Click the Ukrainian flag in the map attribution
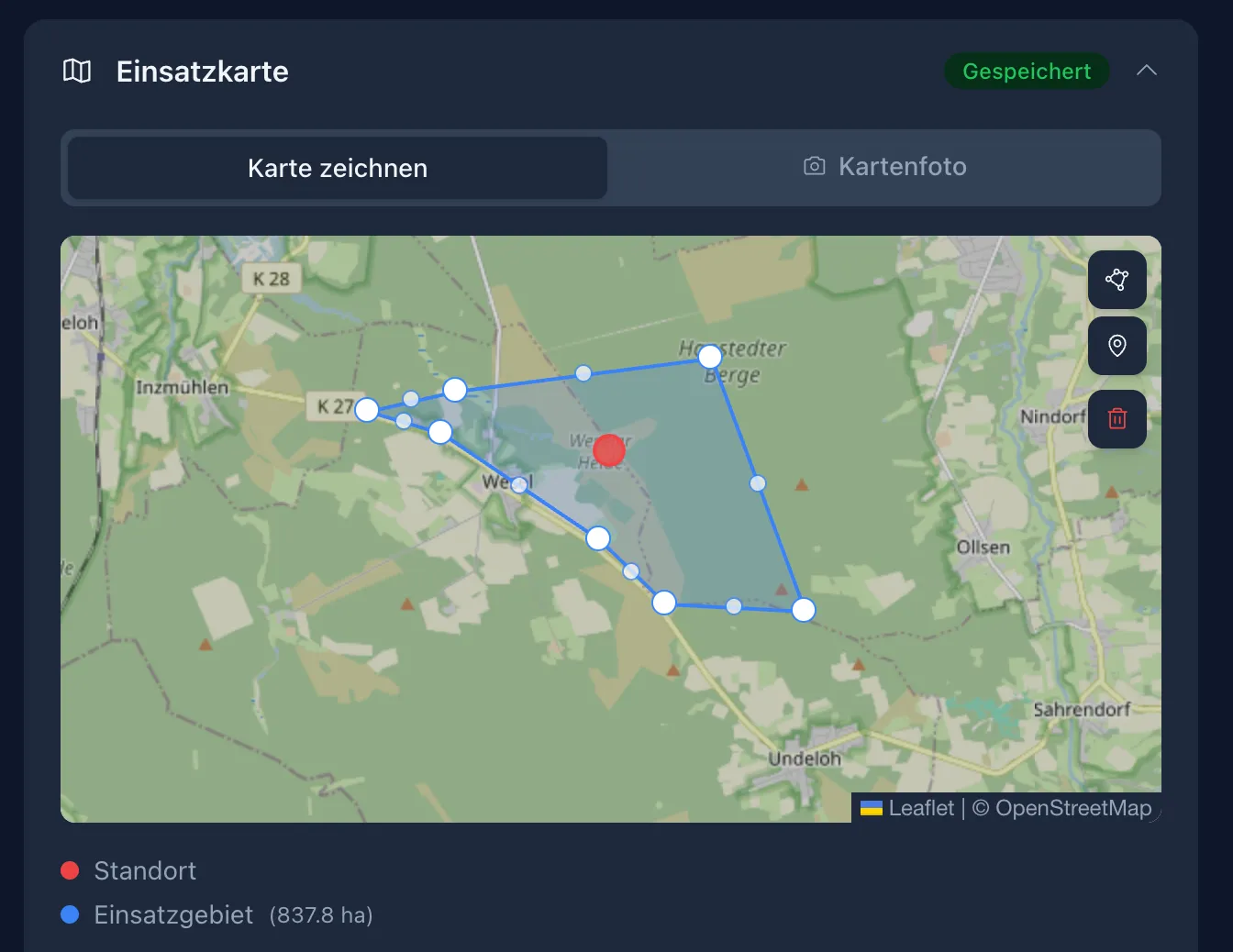 tap(870, 808)
